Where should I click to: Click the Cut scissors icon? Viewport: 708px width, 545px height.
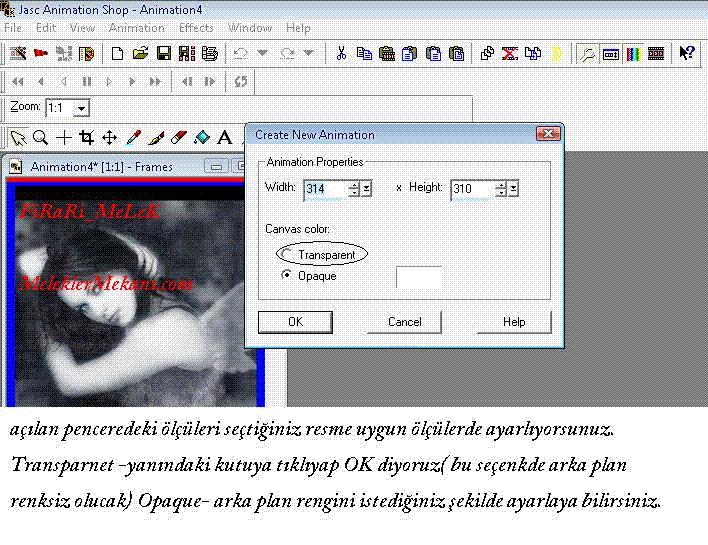pos(341,53)
